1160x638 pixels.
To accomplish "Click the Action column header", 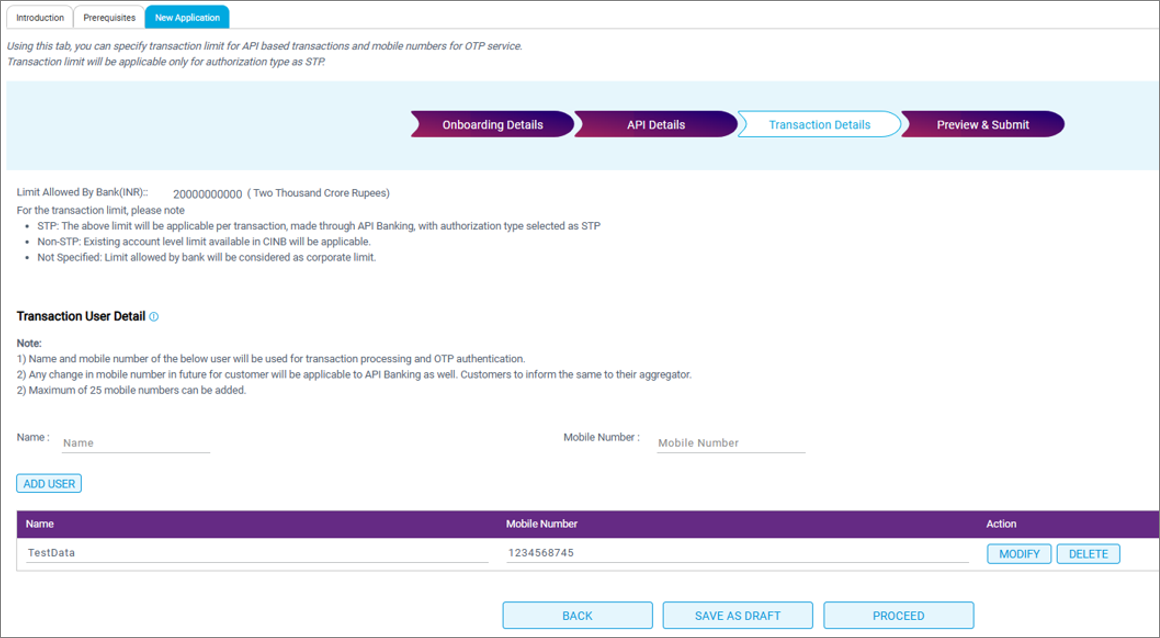I will click(1001, 524).
